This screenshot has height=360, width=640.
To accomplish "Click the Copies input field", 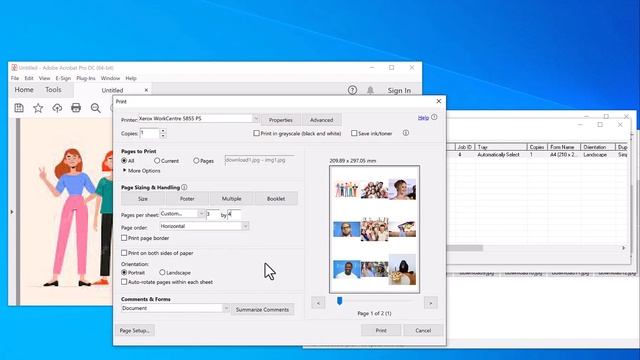I will tap(149, 133).
